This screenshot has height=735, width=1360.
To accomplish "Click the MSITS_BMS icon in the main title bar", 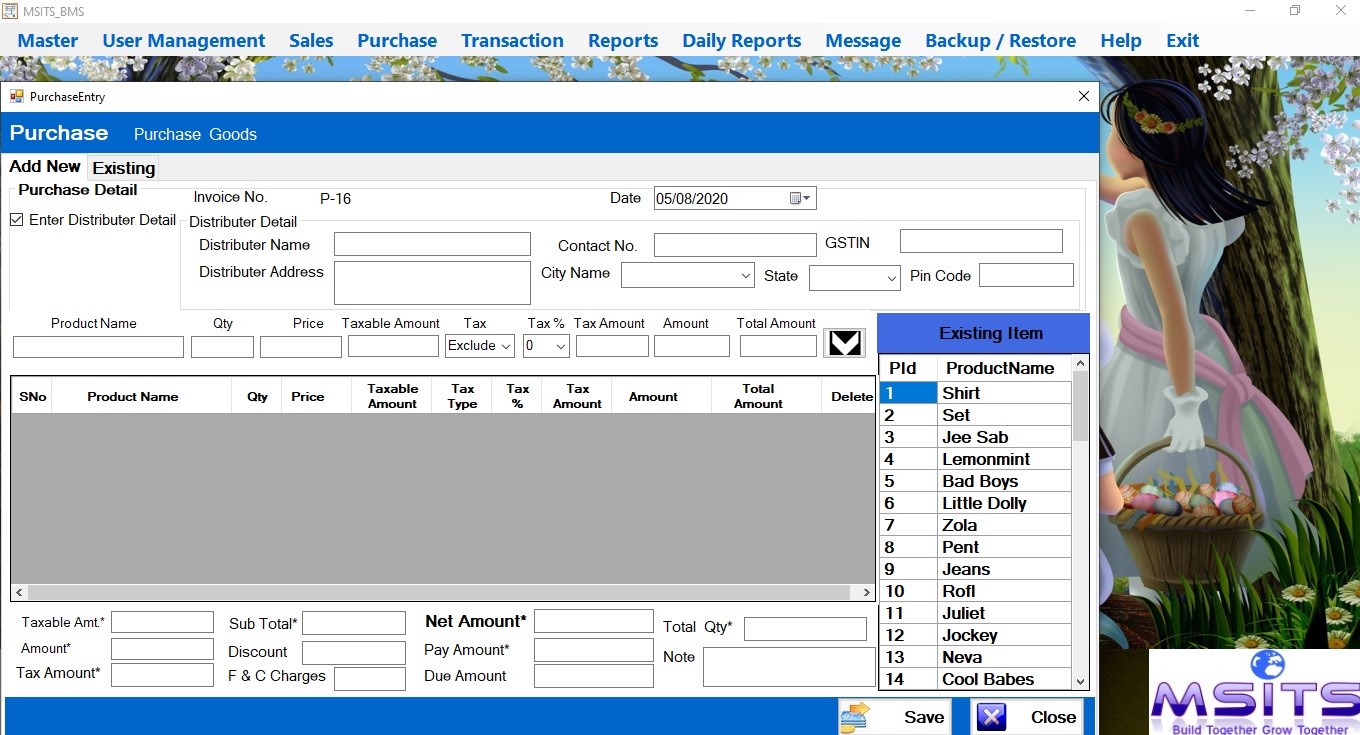I will pos(10,11).
